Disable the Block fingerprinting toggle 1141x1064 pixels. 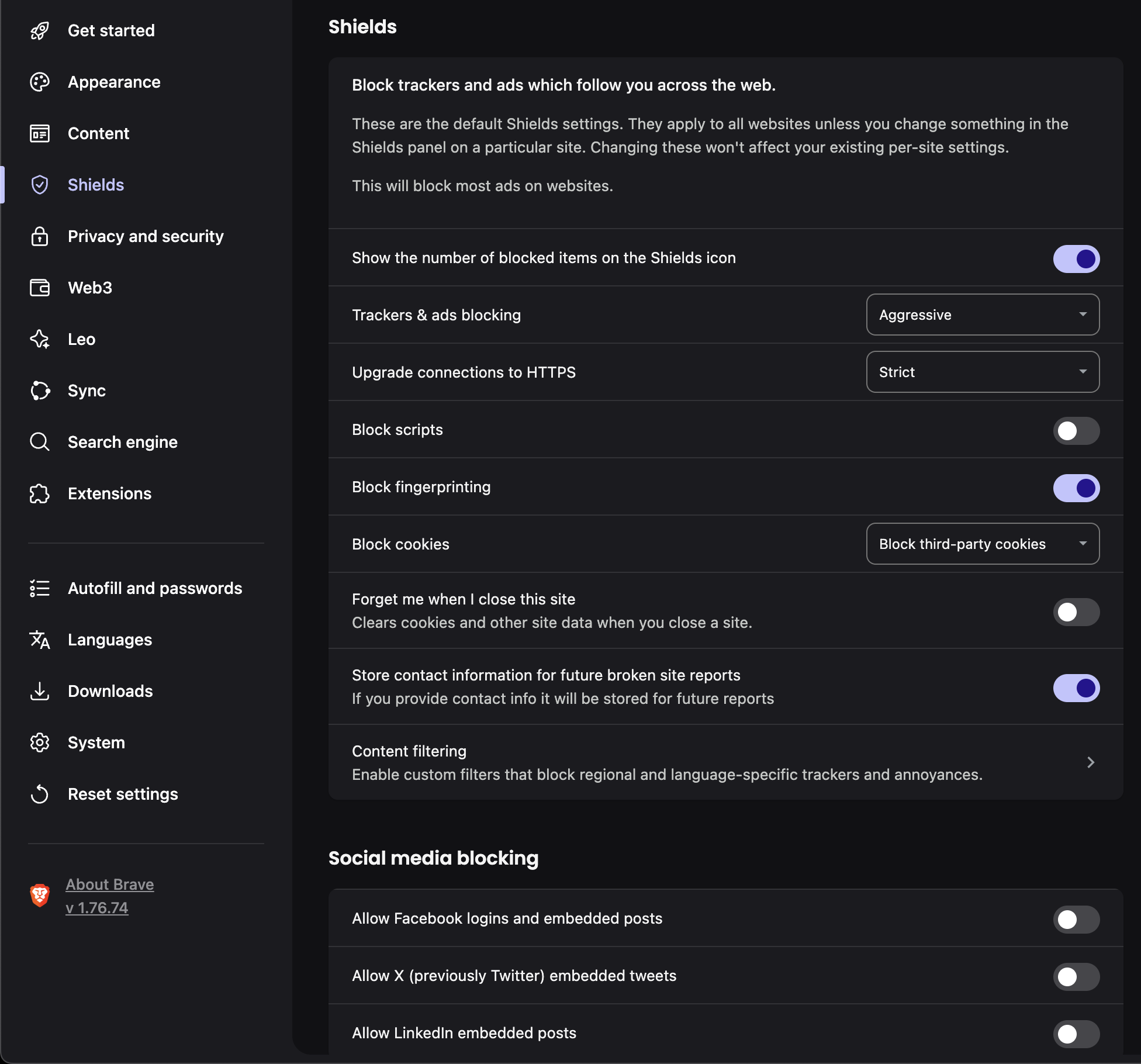(1076, 488)
